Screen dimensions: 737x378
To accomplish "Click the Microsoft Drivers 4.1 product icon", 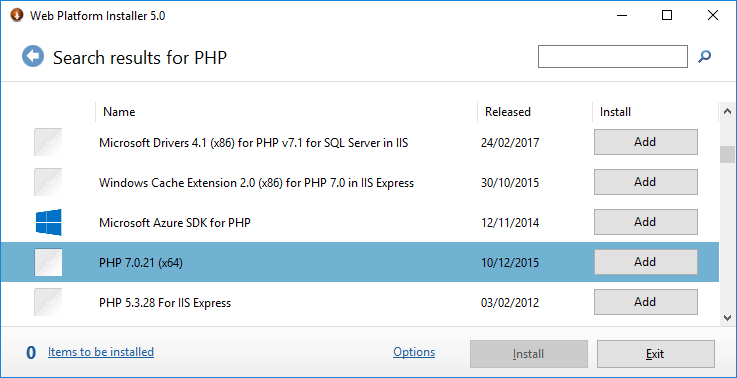I will pyautogui.click(x=48, y=142).
